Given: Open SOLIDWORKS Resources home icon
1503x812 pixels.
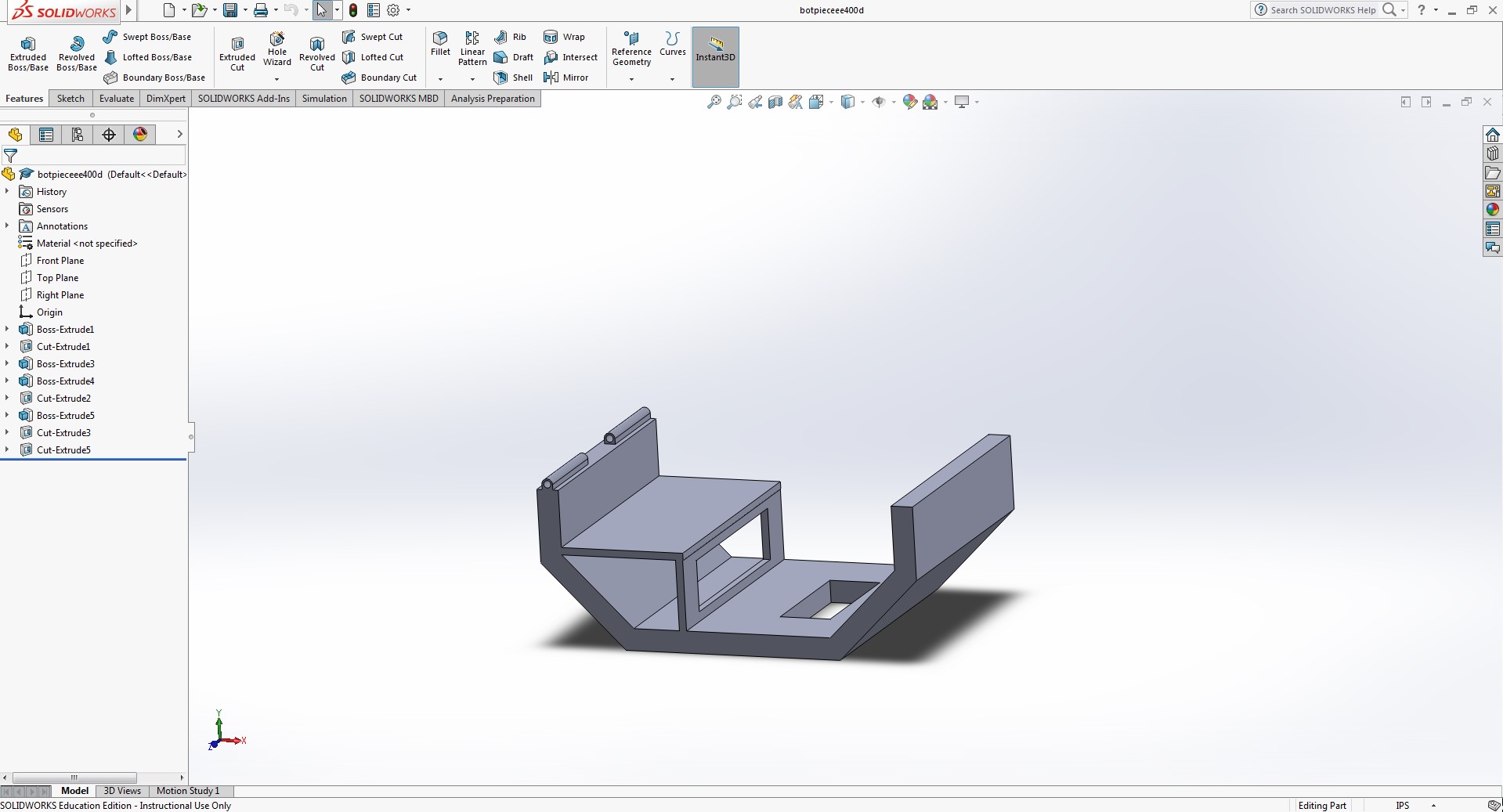Looking at the screenshot, I should coord(1493,135).
